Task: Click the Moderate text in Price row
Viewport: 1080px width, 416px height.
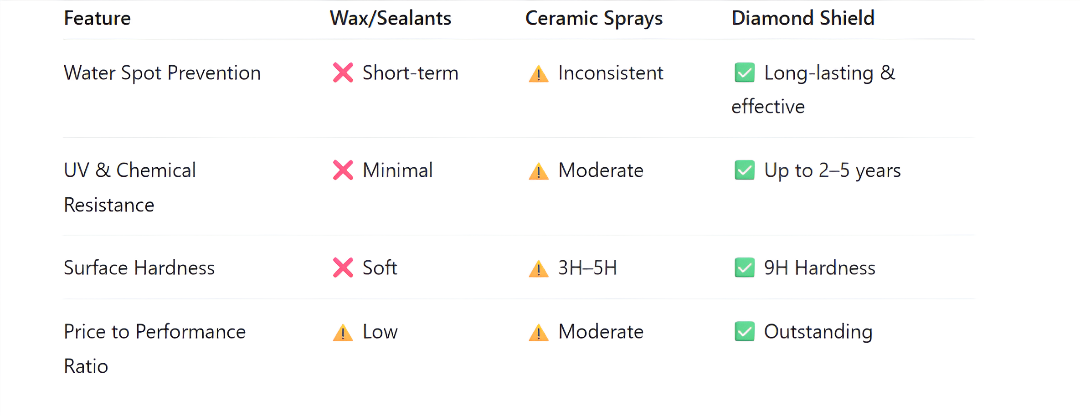Action: pos(601,332)
